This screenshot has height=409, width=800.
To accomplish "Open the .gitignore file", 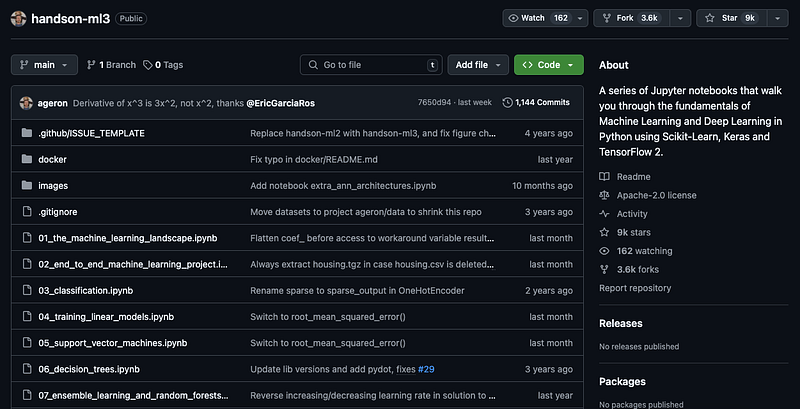I will 58,212.
